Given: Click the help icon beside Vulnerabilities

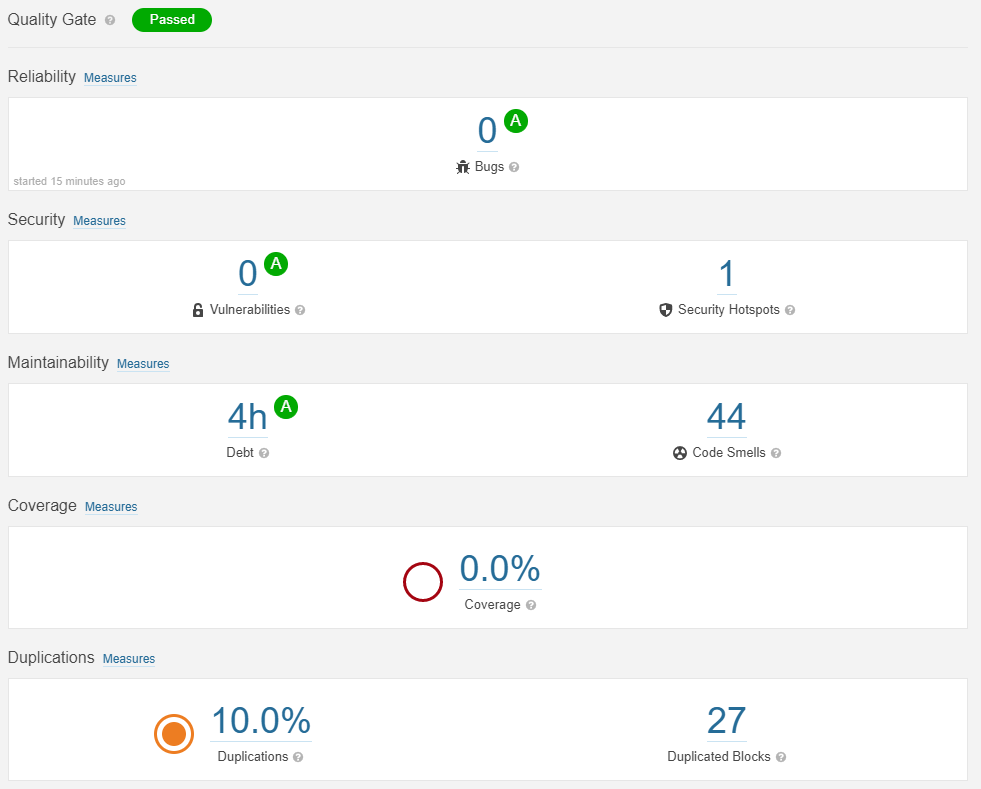Looking at the screenshot, I should (300, 310).
